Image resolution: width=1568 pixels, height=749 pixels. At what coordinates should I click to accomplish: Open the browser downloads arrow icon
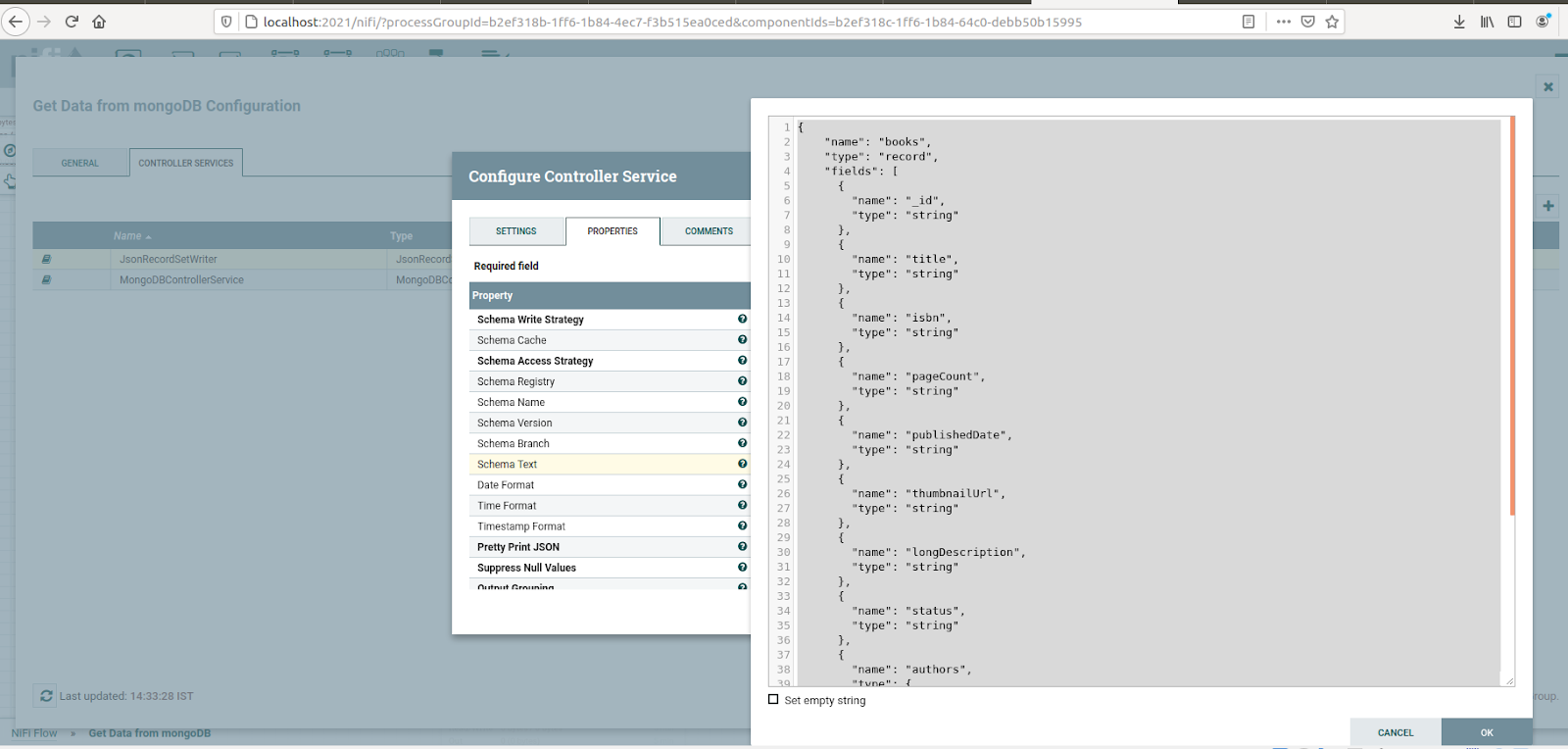1459,22
